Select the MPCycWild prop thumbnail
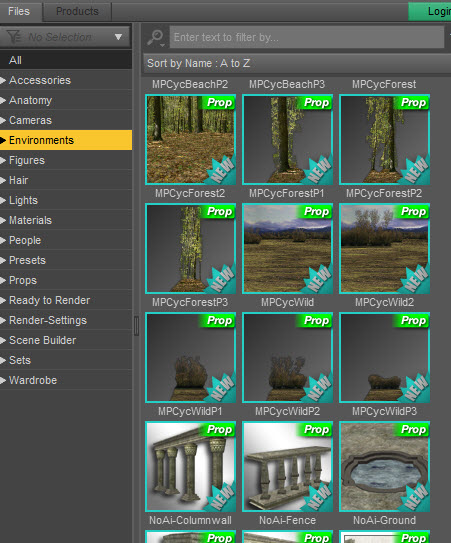Viewport: 451px width, 543px height. [x=288, y=249]
